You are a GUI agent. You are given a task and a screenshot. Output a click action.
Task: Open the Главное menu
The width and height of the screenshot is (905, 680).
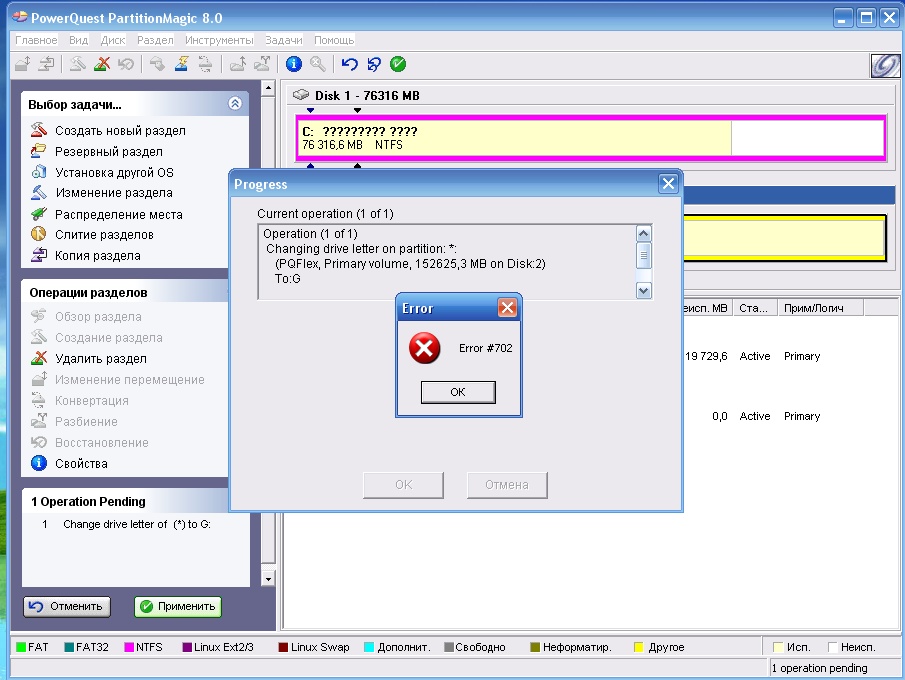[x=36, y=40]
